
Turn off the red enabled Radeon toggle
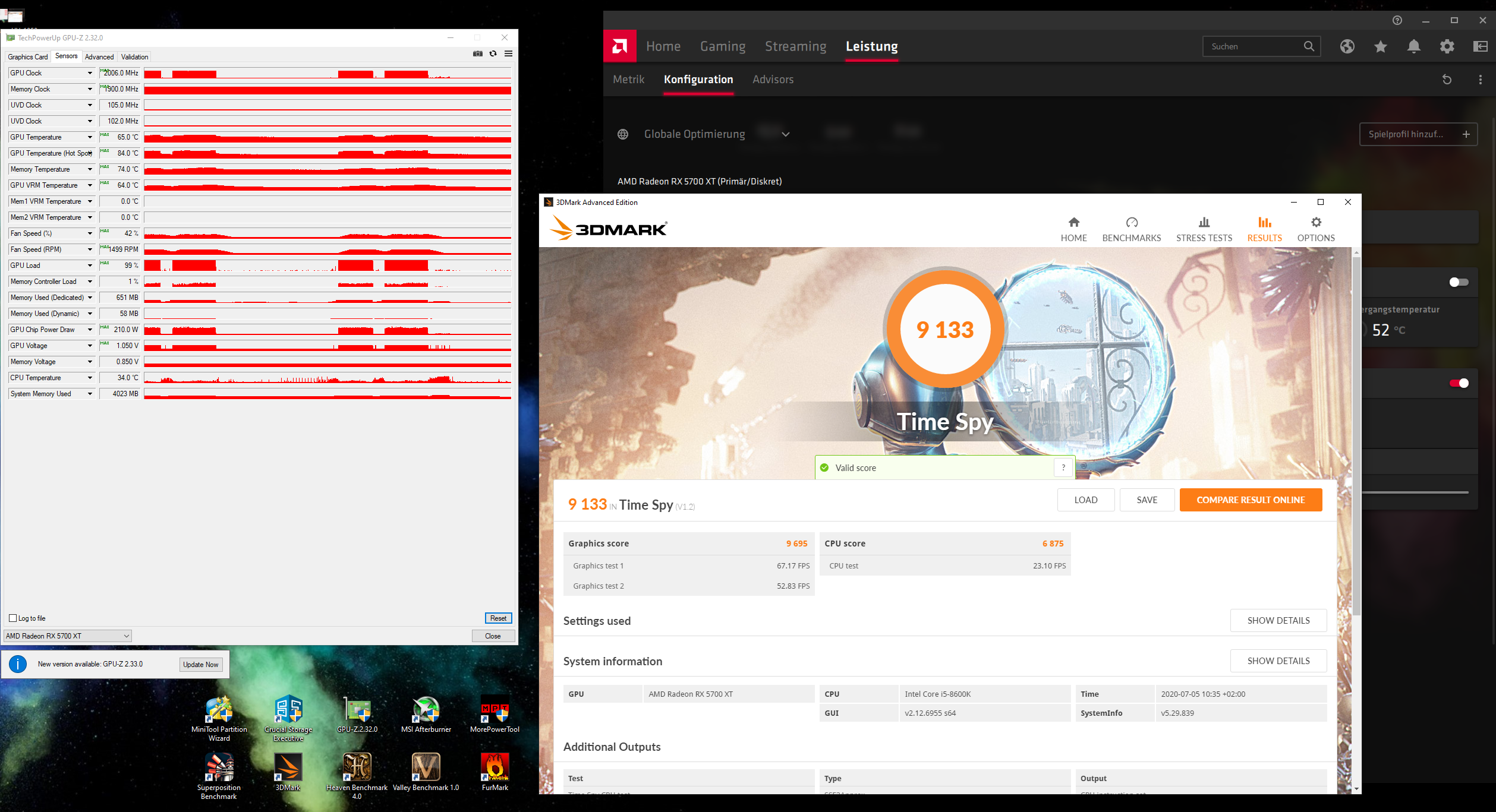pos(1459,383)
